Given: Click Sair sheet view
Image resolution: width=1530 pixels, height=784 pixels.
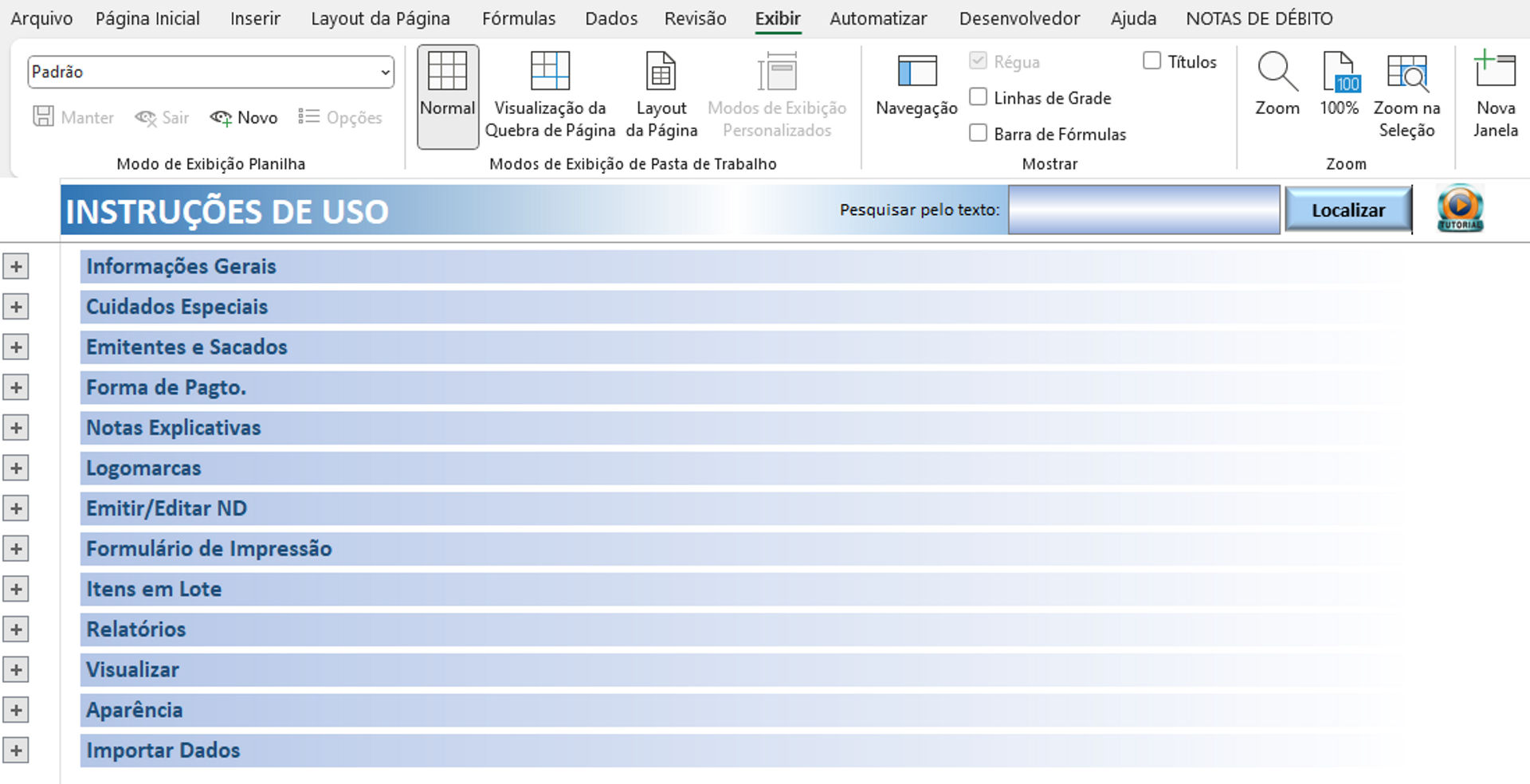Looking at the screenshot, I should point(162,118).
